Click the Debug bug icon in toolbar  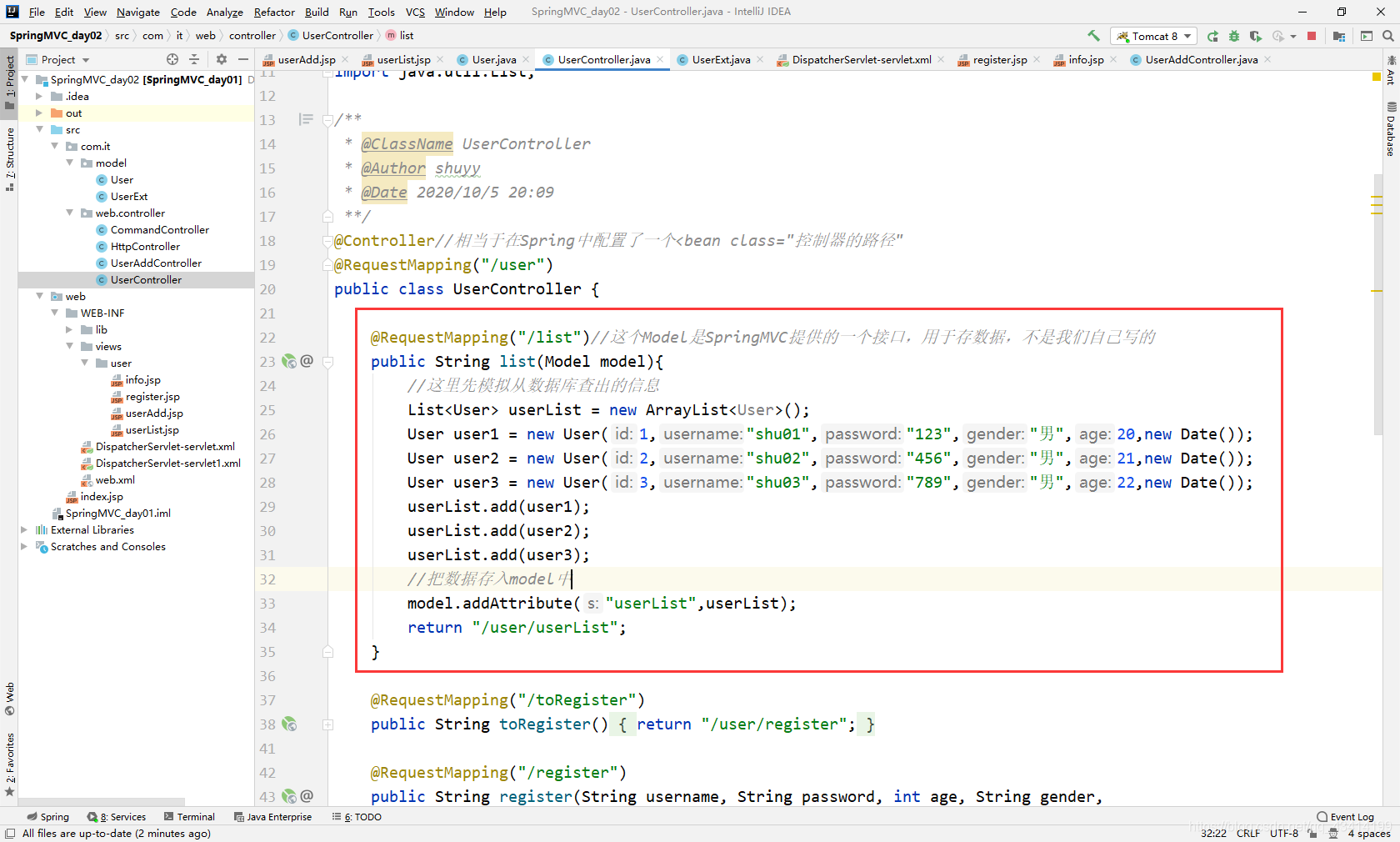(1234, 36)
